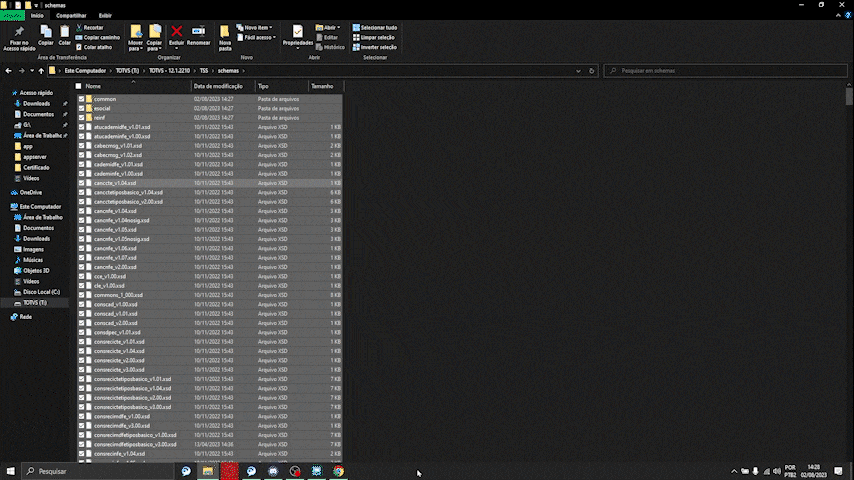Expand the Mover para dropdown
The height and width of the screenshot is (480, 854).
pyautogui.click(x=136, y=46)
